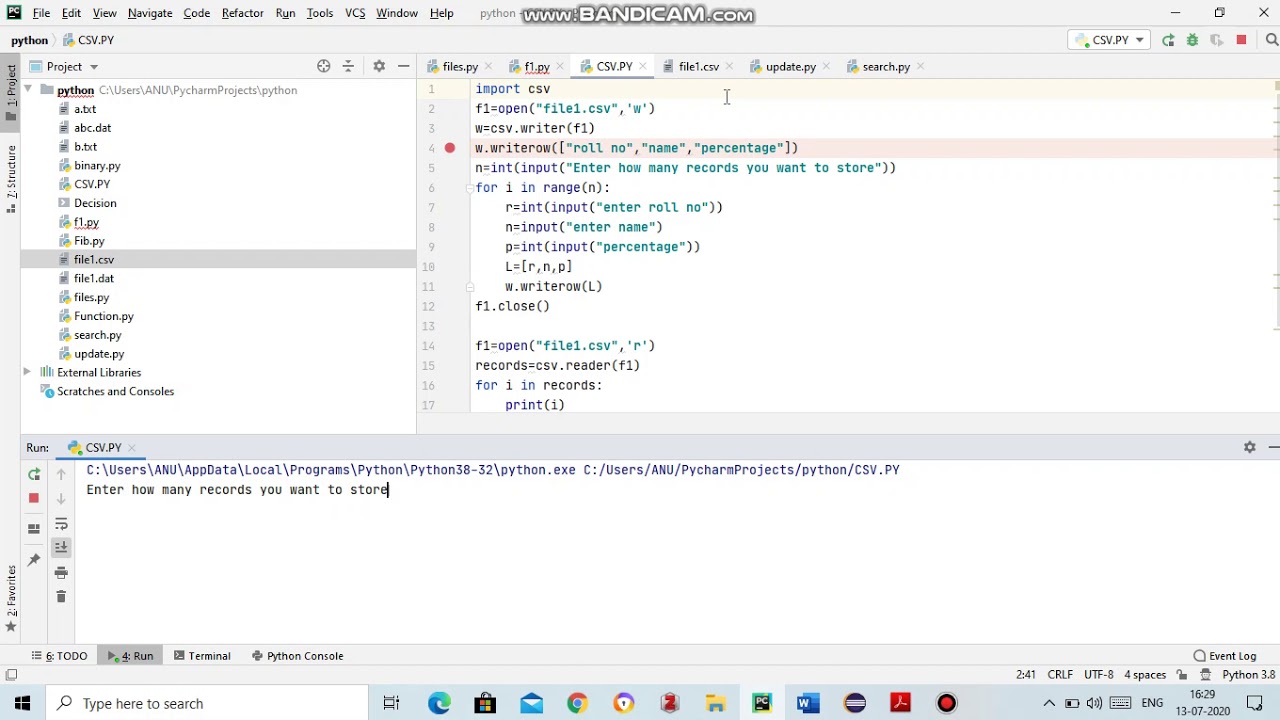Image resolution: width=1280 pixels, height=720 pixels.
Task: Open the Event Log
Action: click(1224, 656)
